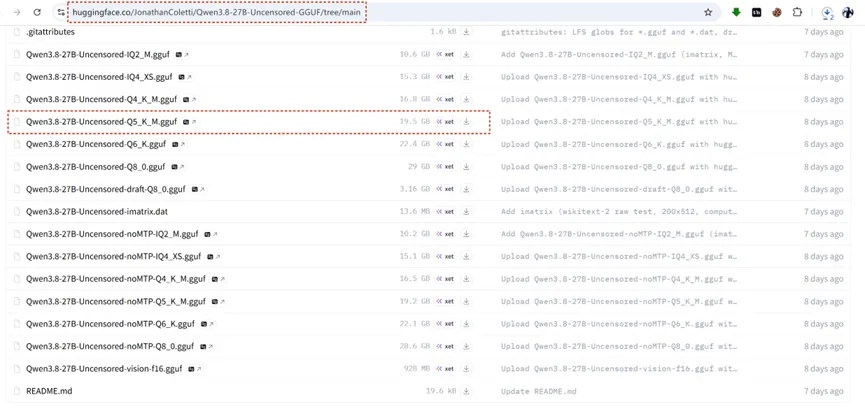The width and height of the screenshot is (865, 409).
Task: Open the noMTP-Q4_K_M.gguf file page
Action: click(116, 279)
